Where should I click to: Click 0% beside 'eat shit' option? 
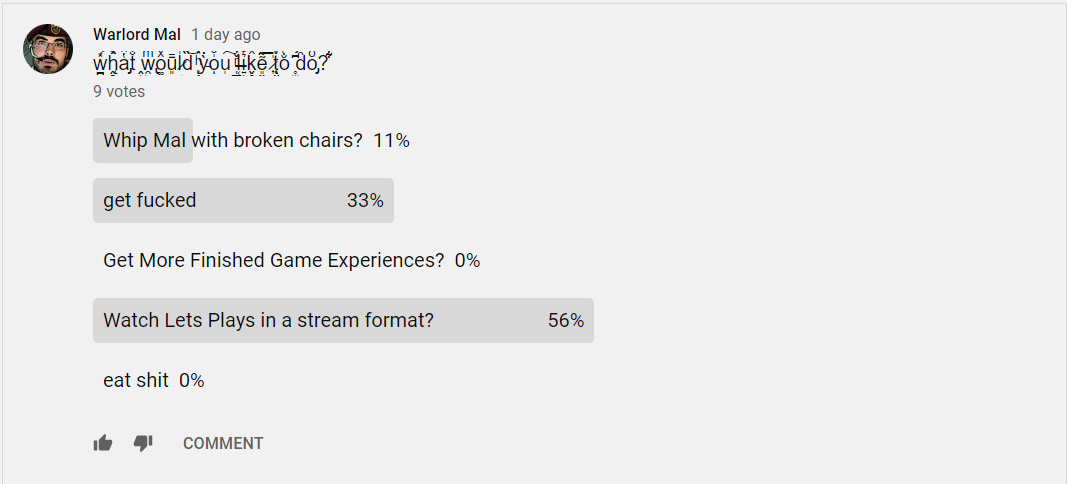(192, 381)
